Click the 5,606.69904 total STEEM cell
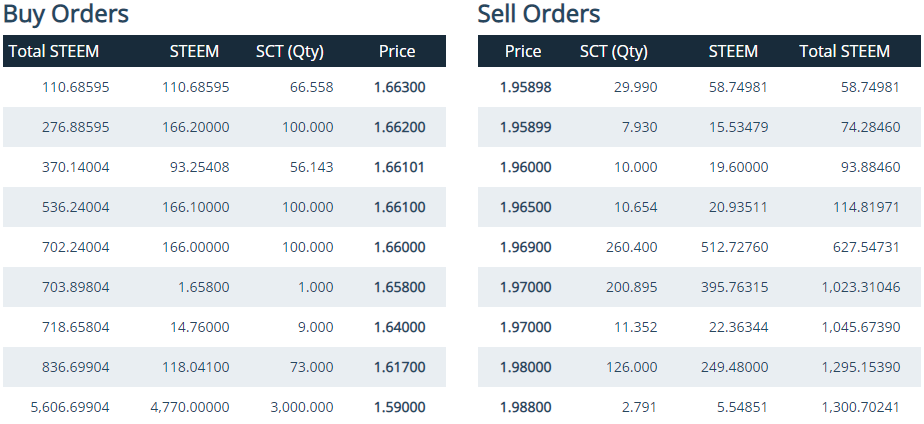This screenshot has height=424, width=924. click(x=70, y=407)
